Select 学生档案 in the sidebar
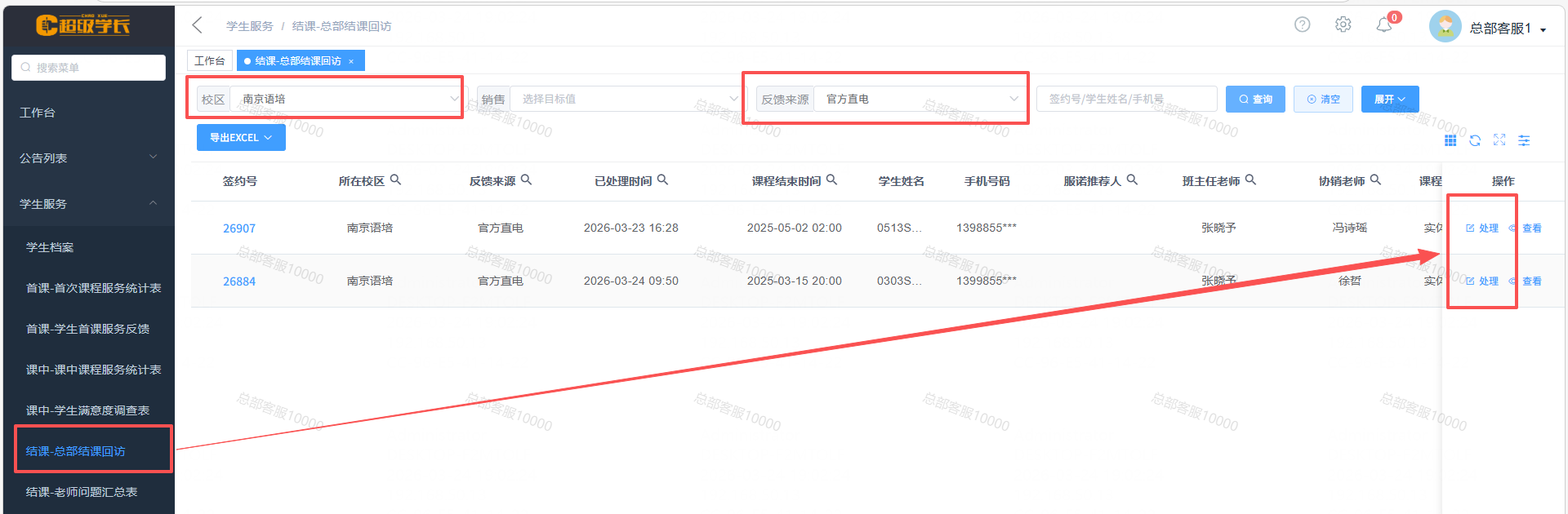Viewport: 1568px width, 514px height. click(x=50, y=247)
